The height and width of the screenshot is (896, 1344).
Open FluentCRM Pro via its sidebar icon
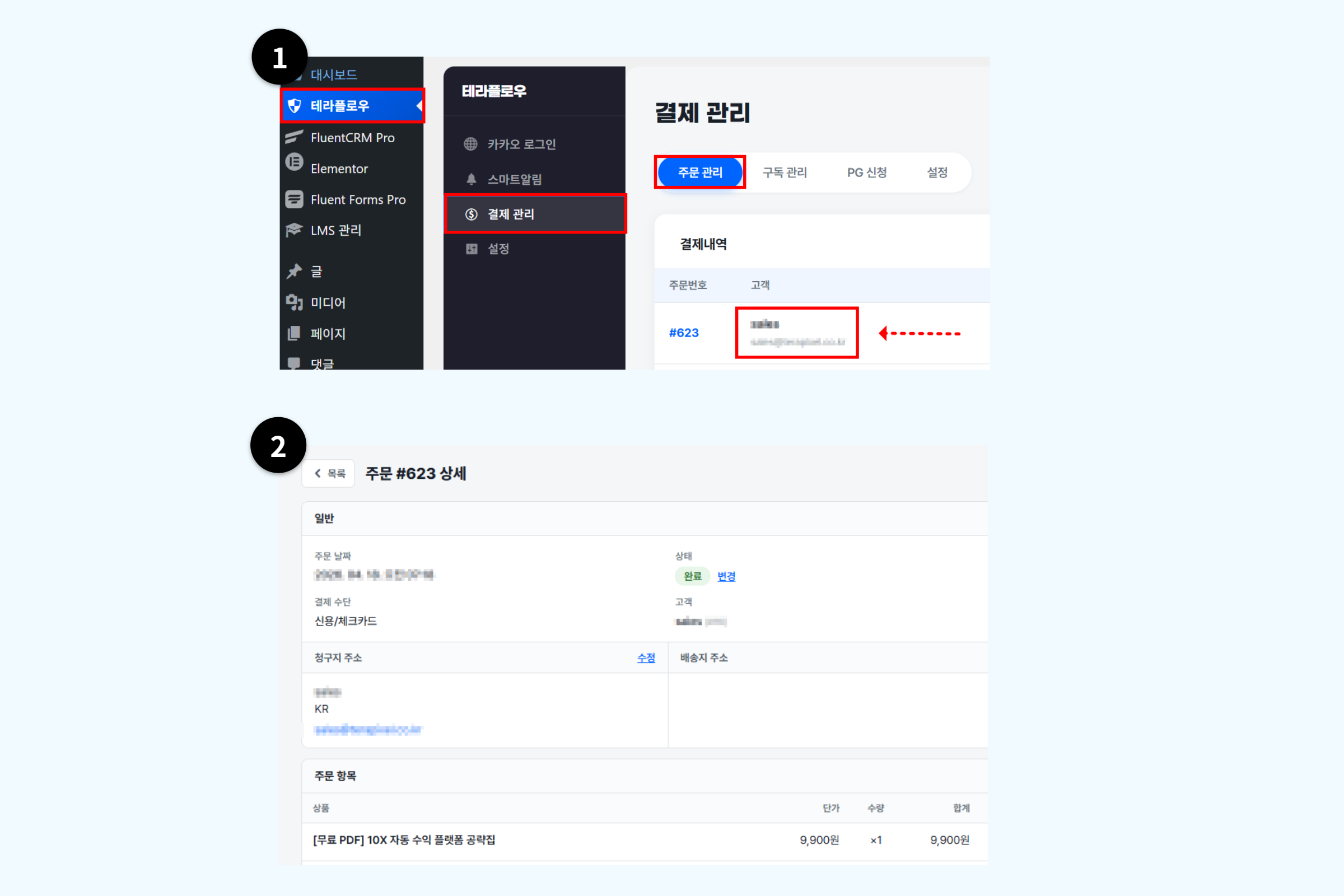[293, 137]
